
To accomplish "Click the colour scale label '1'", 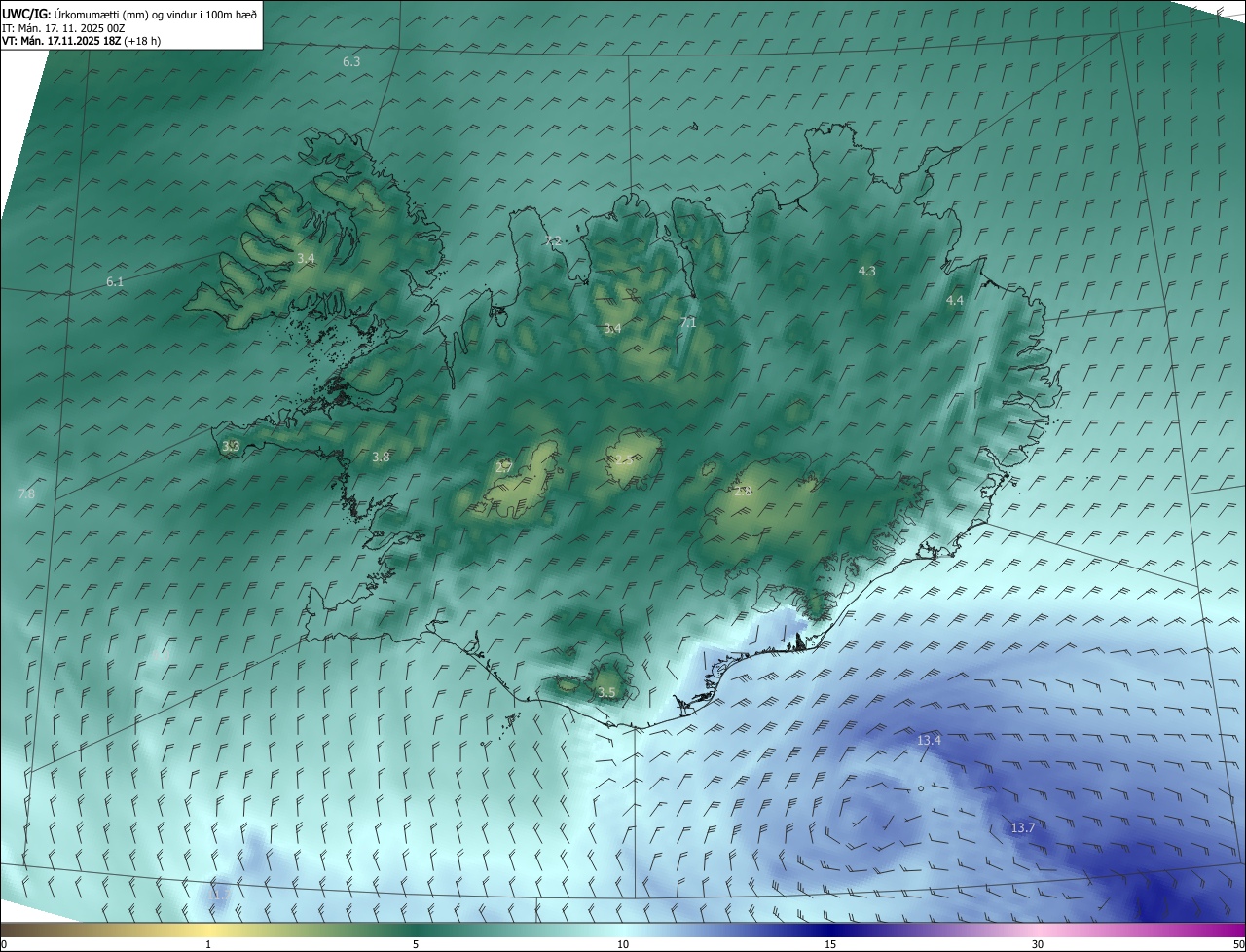I will pyautogui.click(x=208, y=944).
